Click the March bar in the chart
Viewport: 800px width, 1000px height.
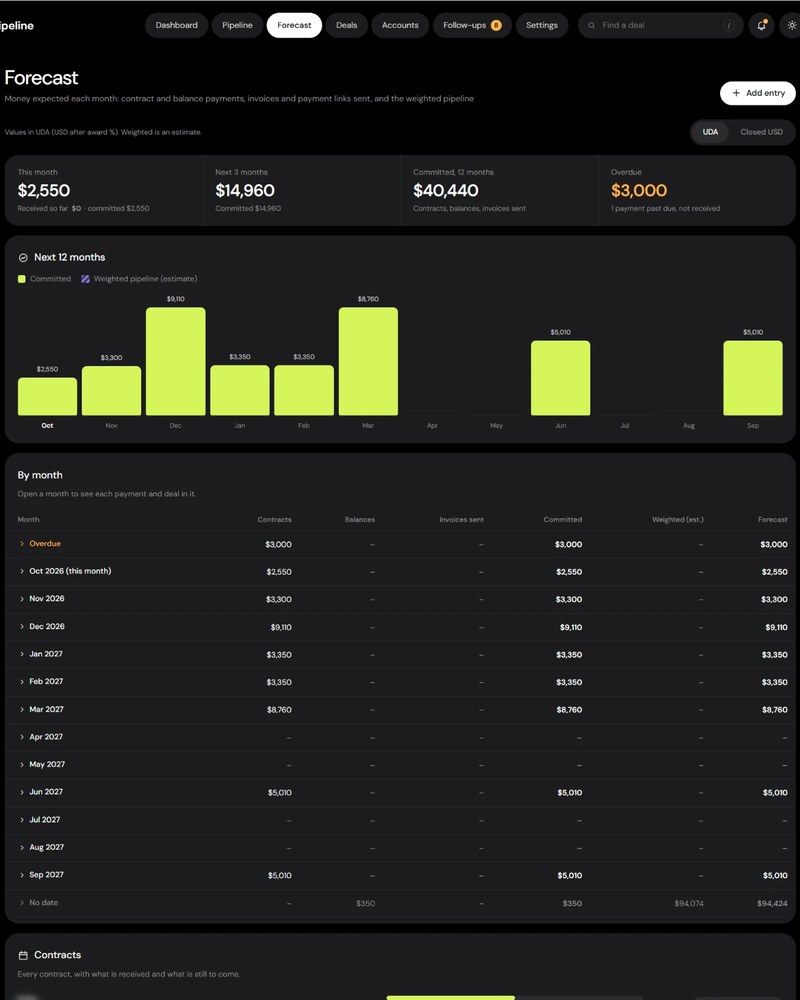pos(368,361)
